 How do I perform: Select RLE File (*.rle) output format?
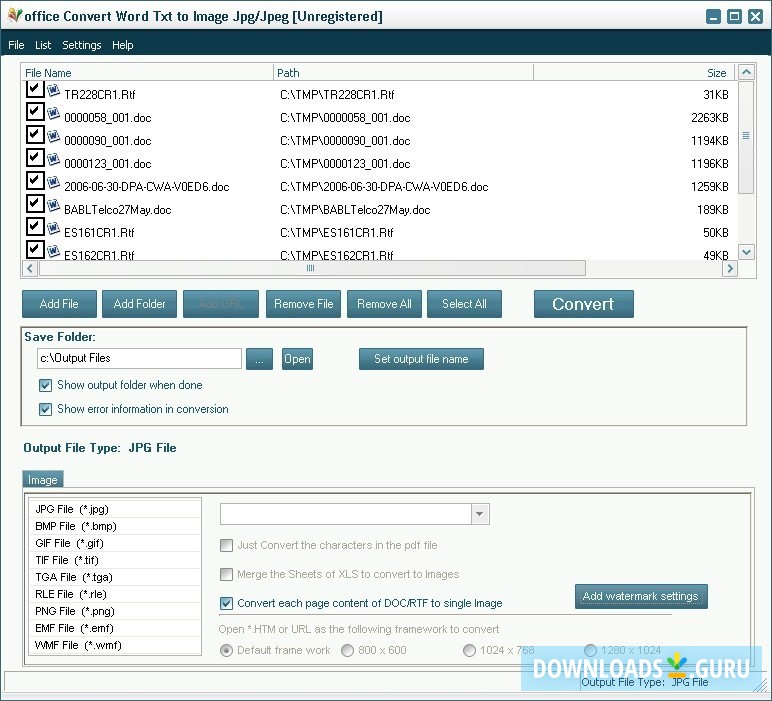click(x=115, y=594)
